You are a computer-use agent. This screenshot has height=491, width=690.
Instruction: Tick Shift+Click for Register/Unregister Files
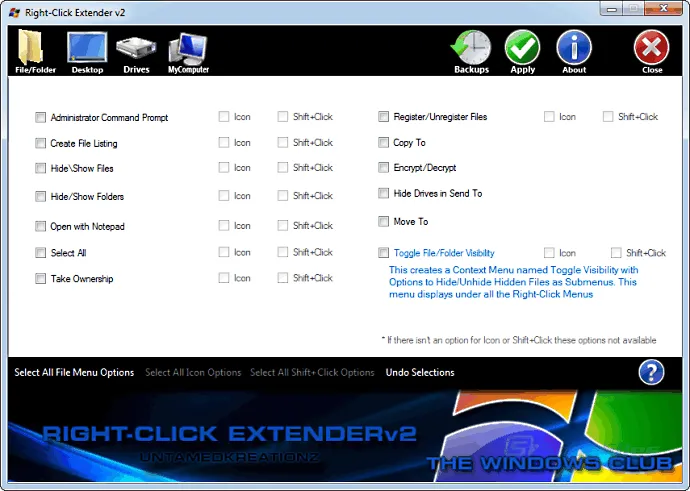pyautogui.click(x=608, y=117)
